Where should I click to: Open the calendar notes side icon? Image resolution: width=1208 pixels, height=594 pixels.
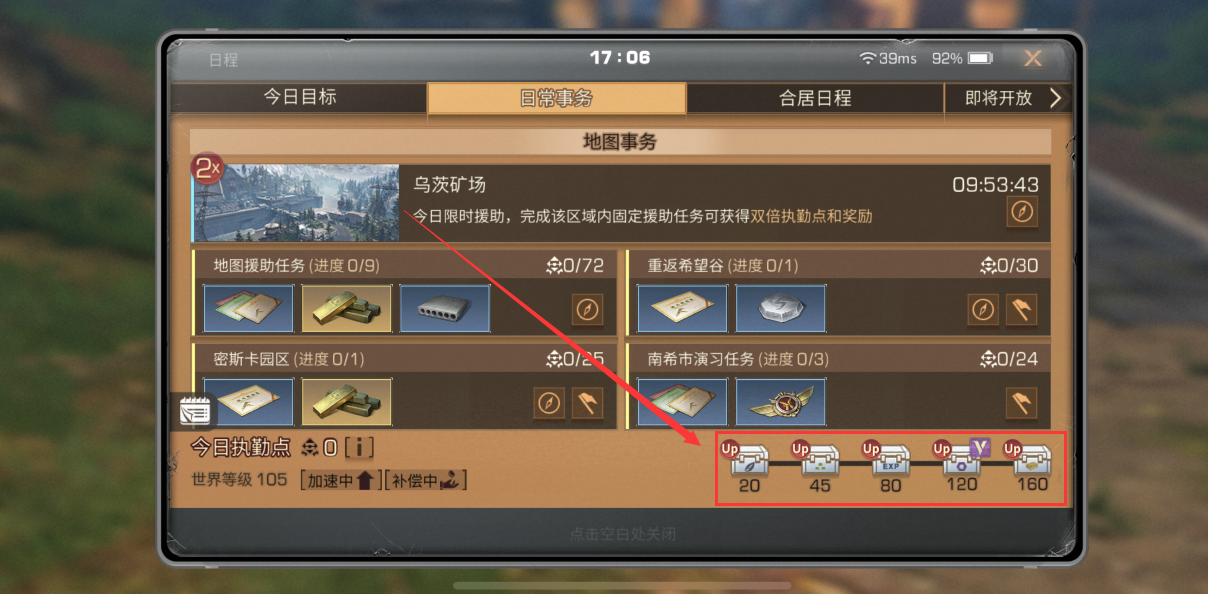[x=196, y=412]
